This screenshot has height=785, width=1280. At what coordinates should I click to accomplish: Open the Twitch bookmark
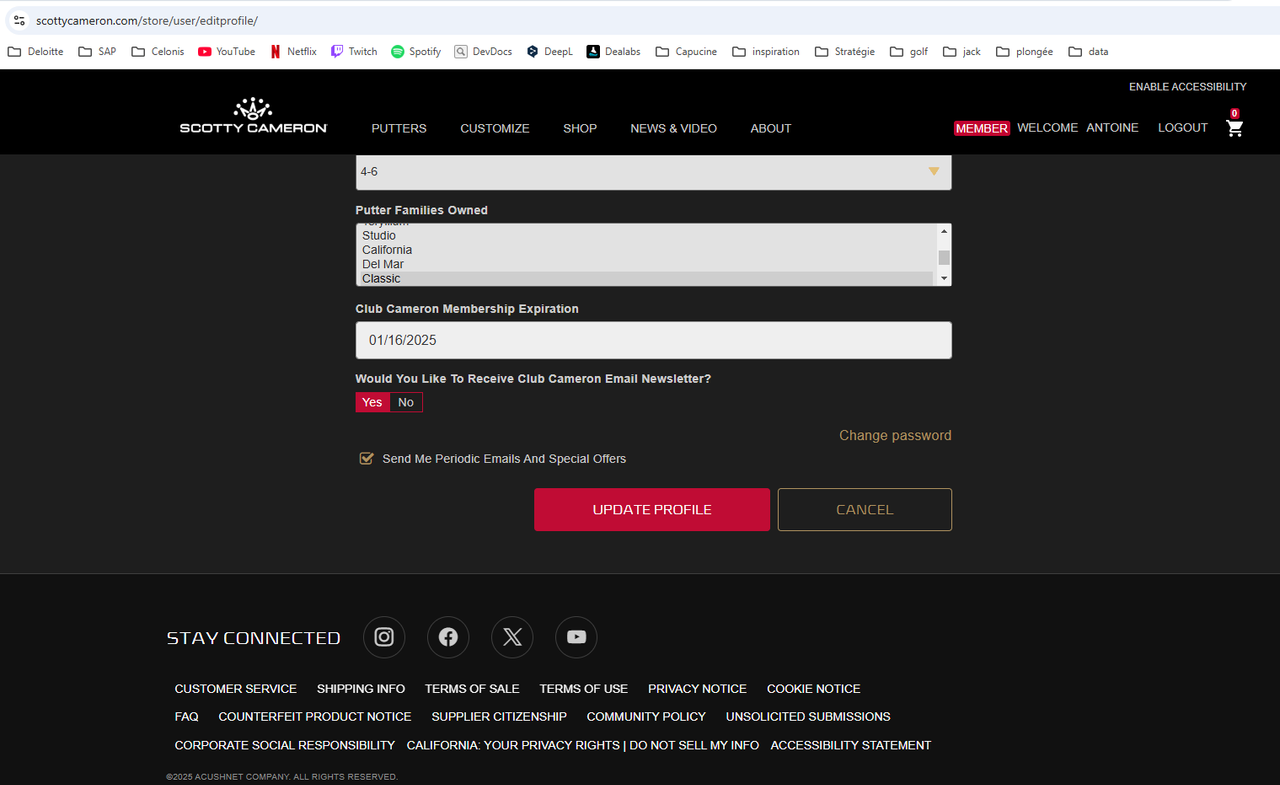point(354,51)
